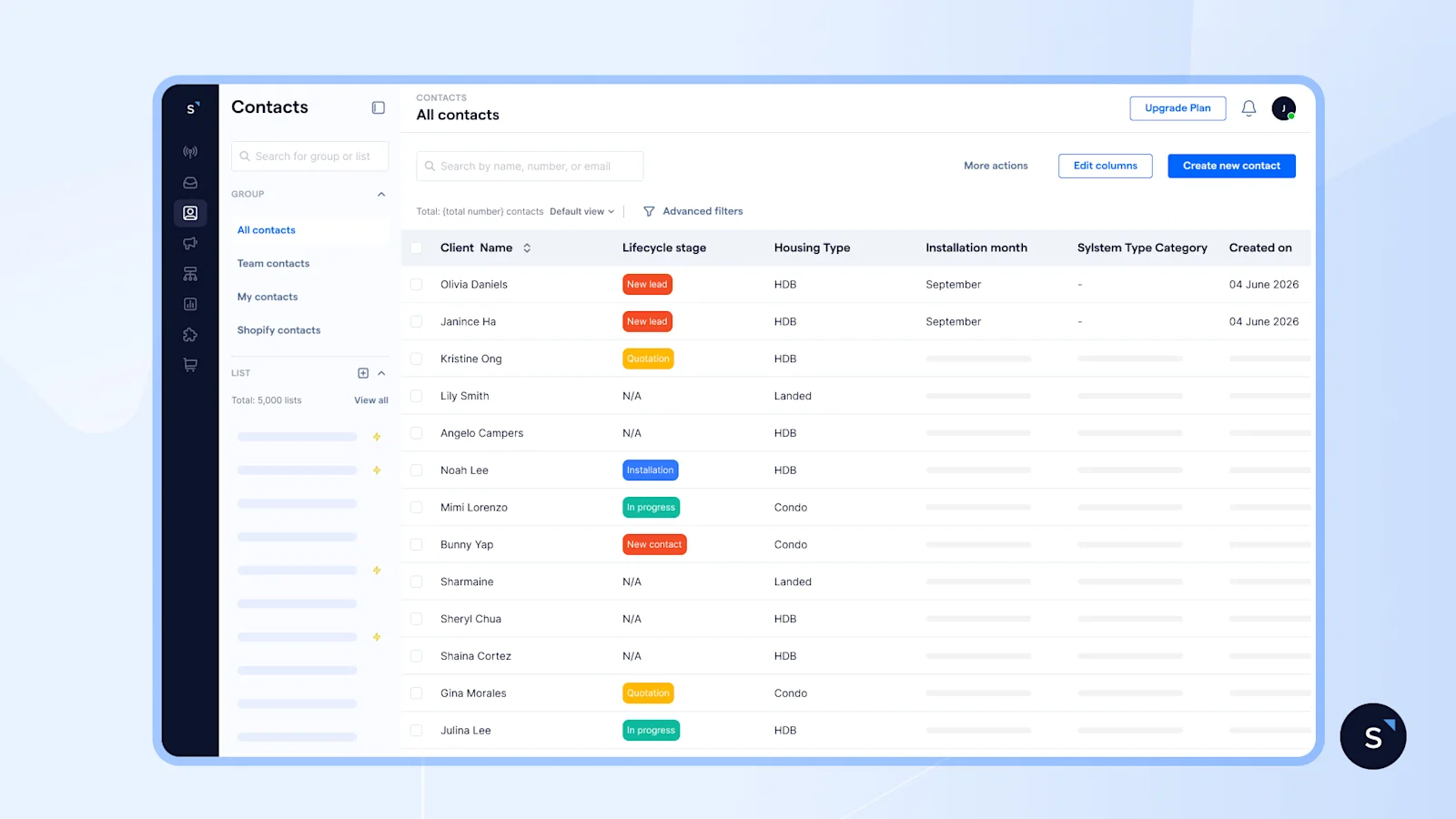The width and height of the screenshot is (1456, 819).
Task: Click the Olivia Daniels New lead tag
Action: click(647, 285)
